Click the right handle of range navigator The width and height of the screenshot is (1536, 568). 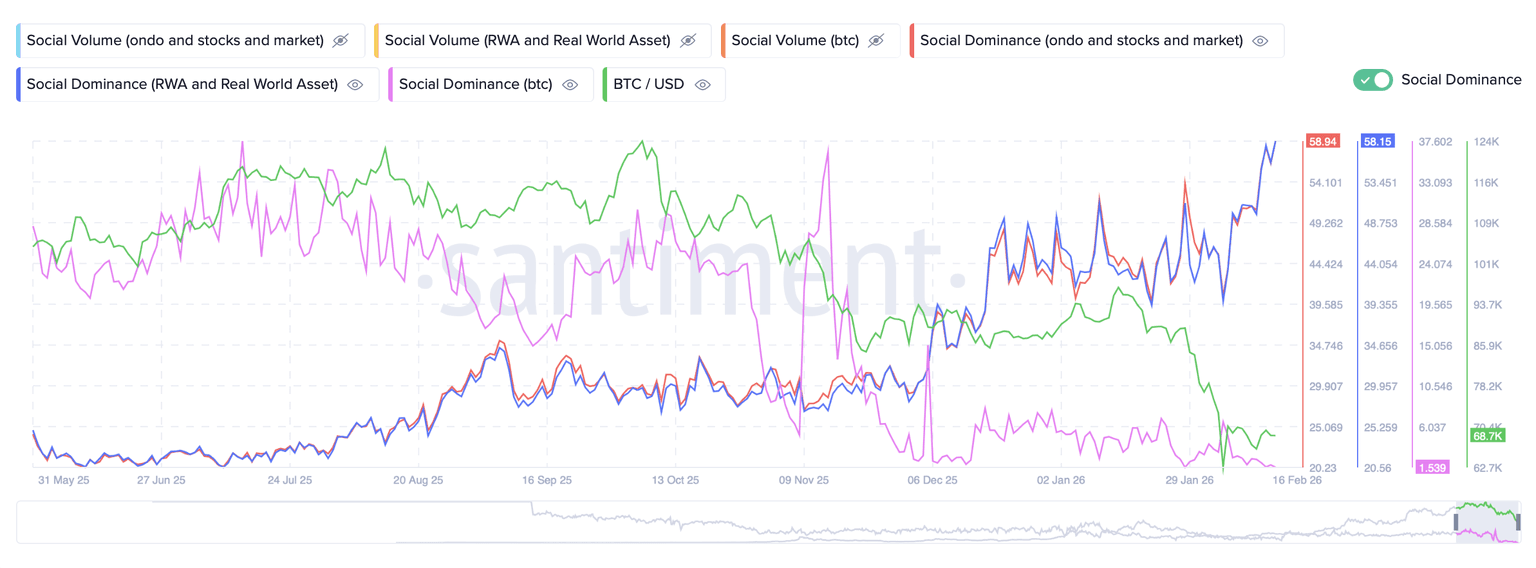pos(1518,522)
